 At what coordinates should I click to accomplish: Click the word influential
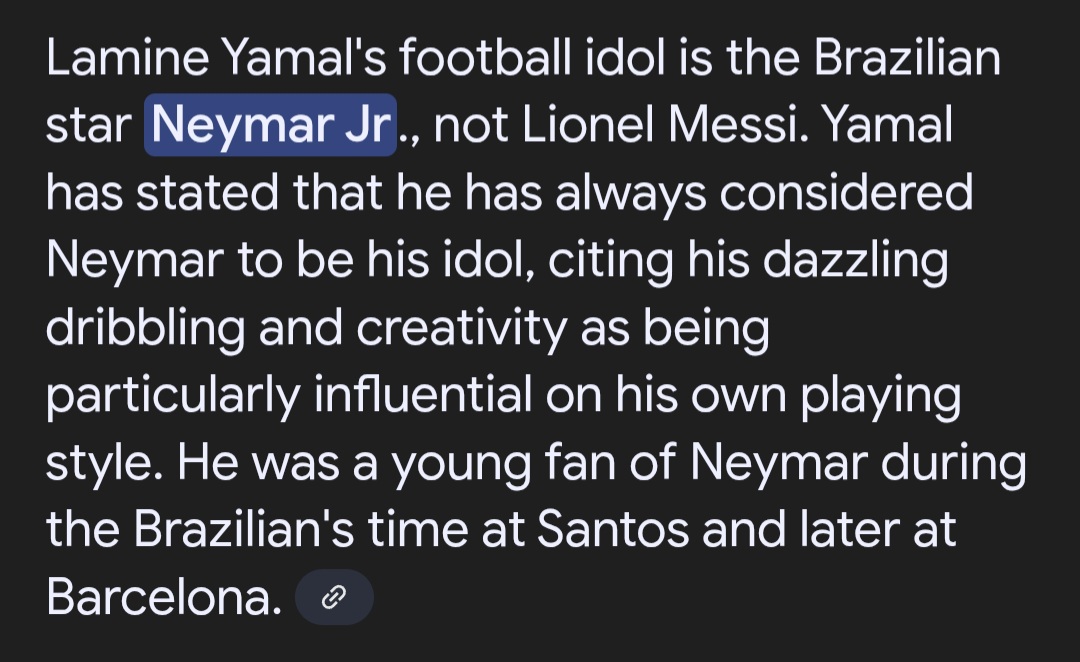423,395
